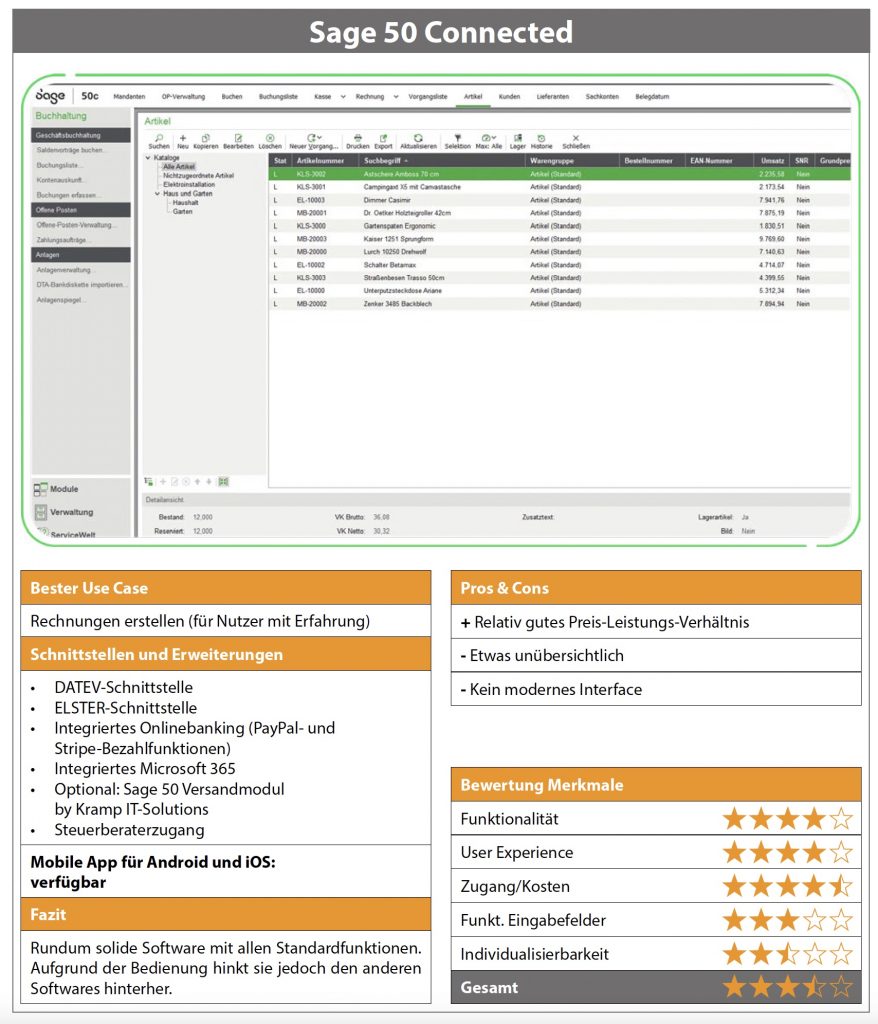
Task: Expand the Rechnung dropdown arrow
Action: [396, 97]
